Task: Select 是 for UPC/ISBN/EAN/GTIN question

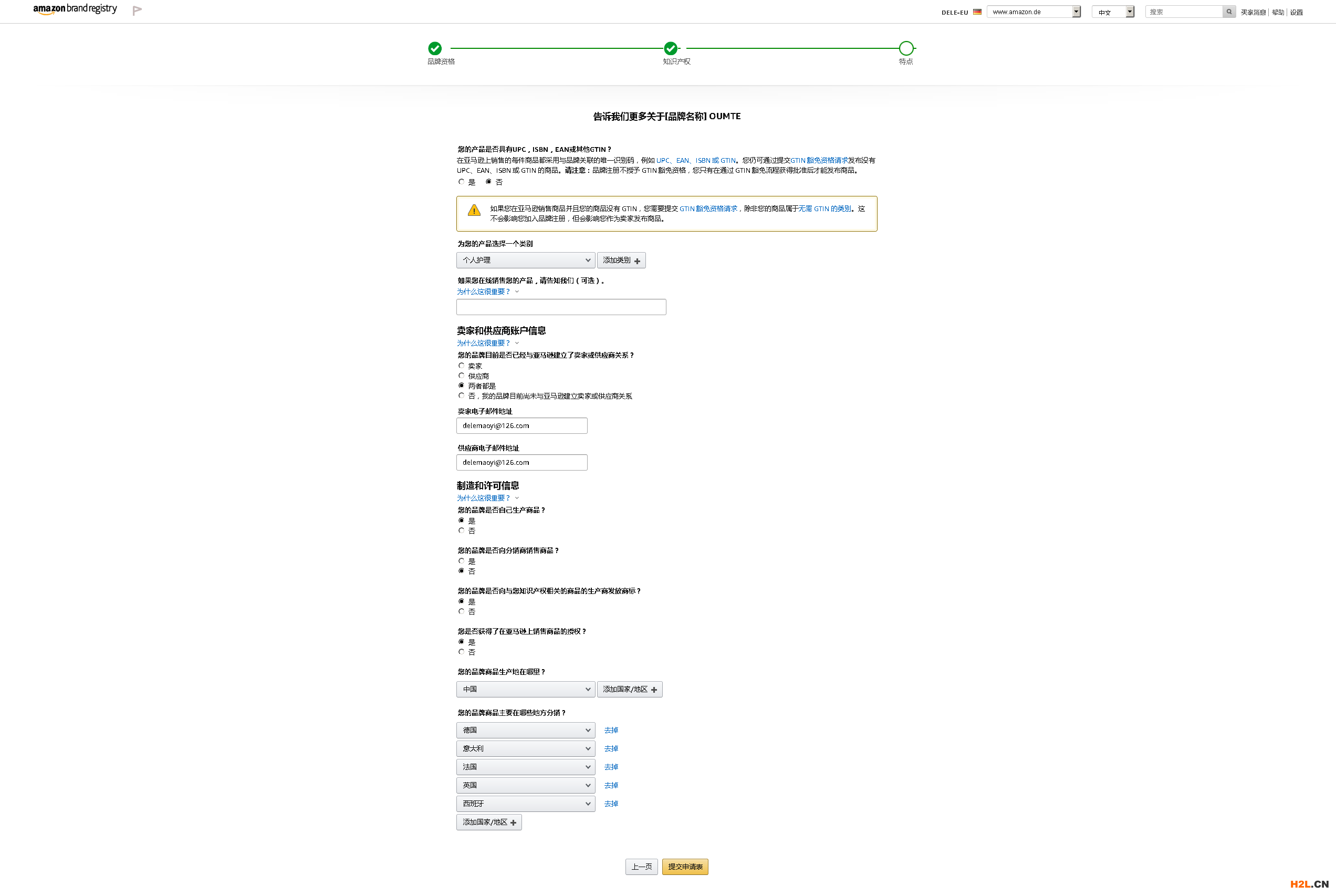Action: 461,182
